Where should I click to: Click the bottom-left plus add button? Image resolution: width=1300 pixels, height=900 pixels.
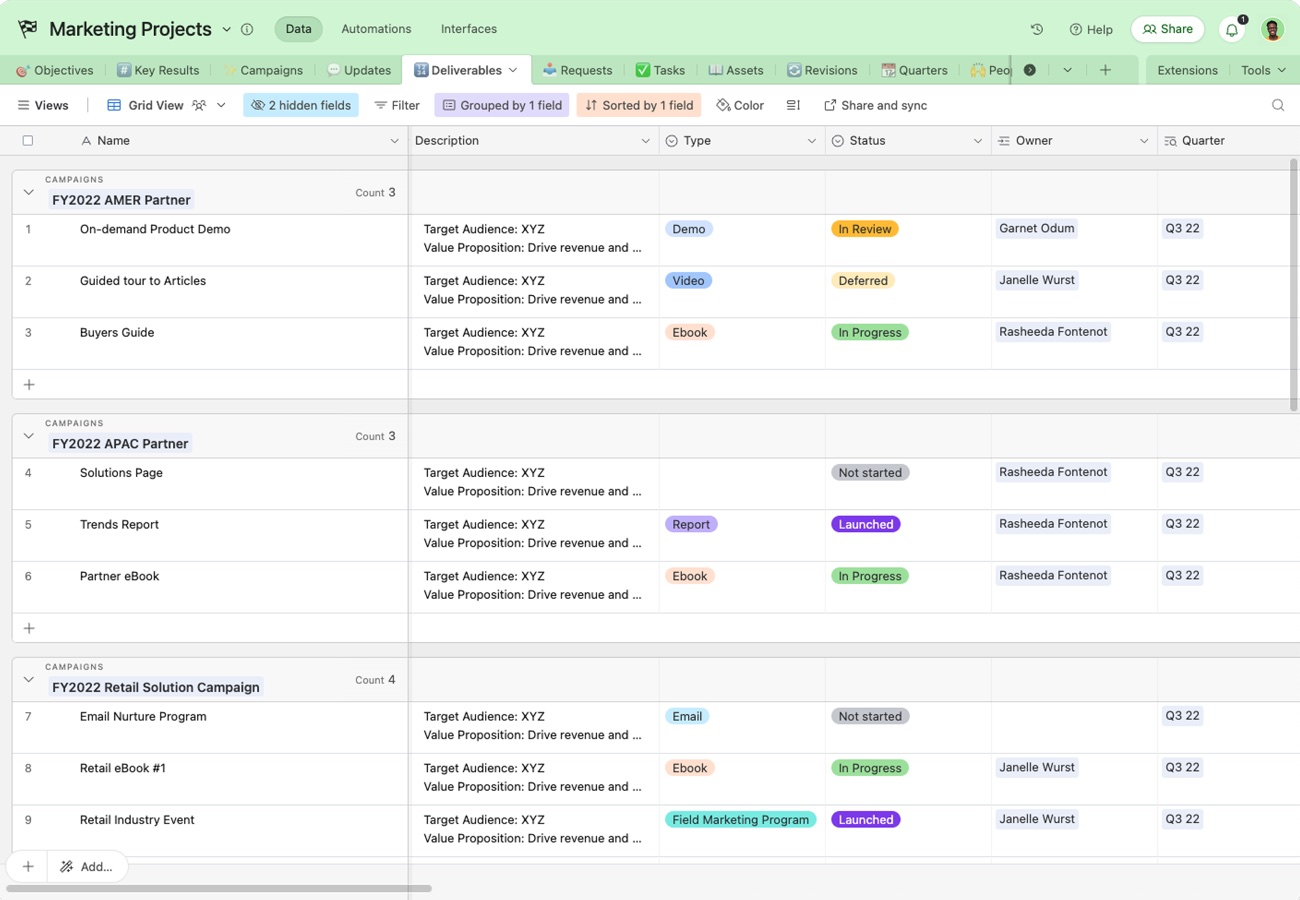[x=28, y=867]
